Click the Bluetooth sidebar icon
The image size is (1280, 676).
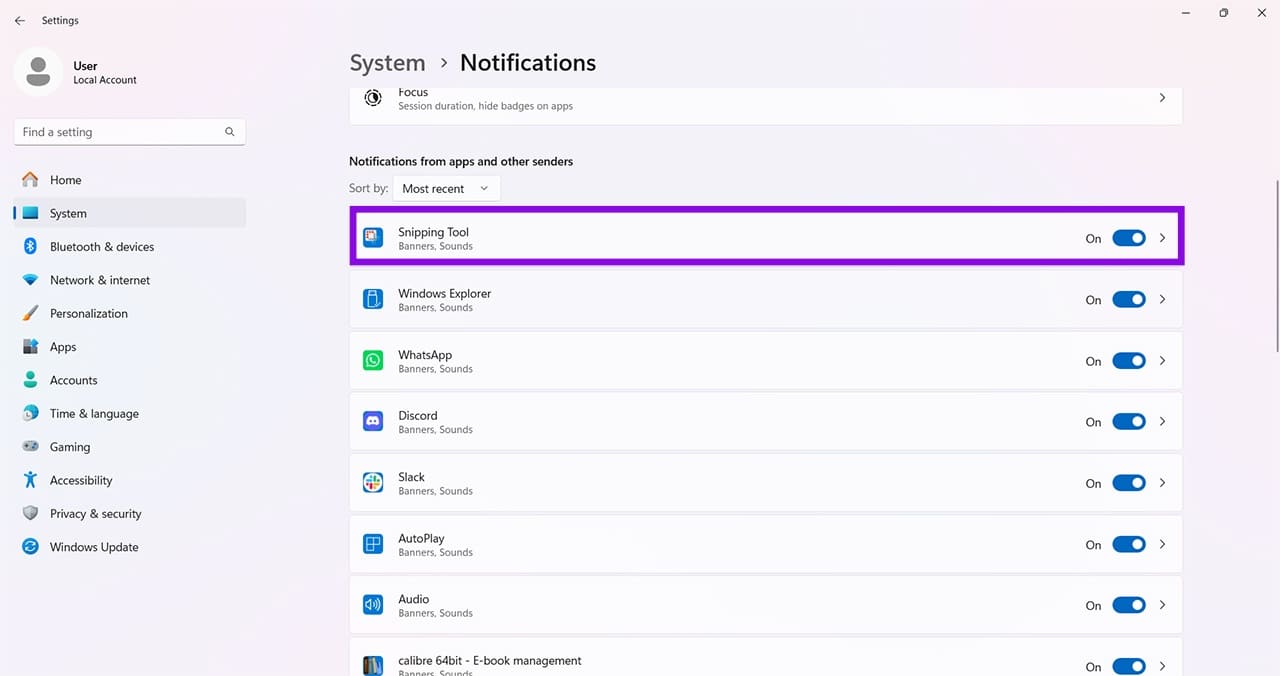[30, 247]
